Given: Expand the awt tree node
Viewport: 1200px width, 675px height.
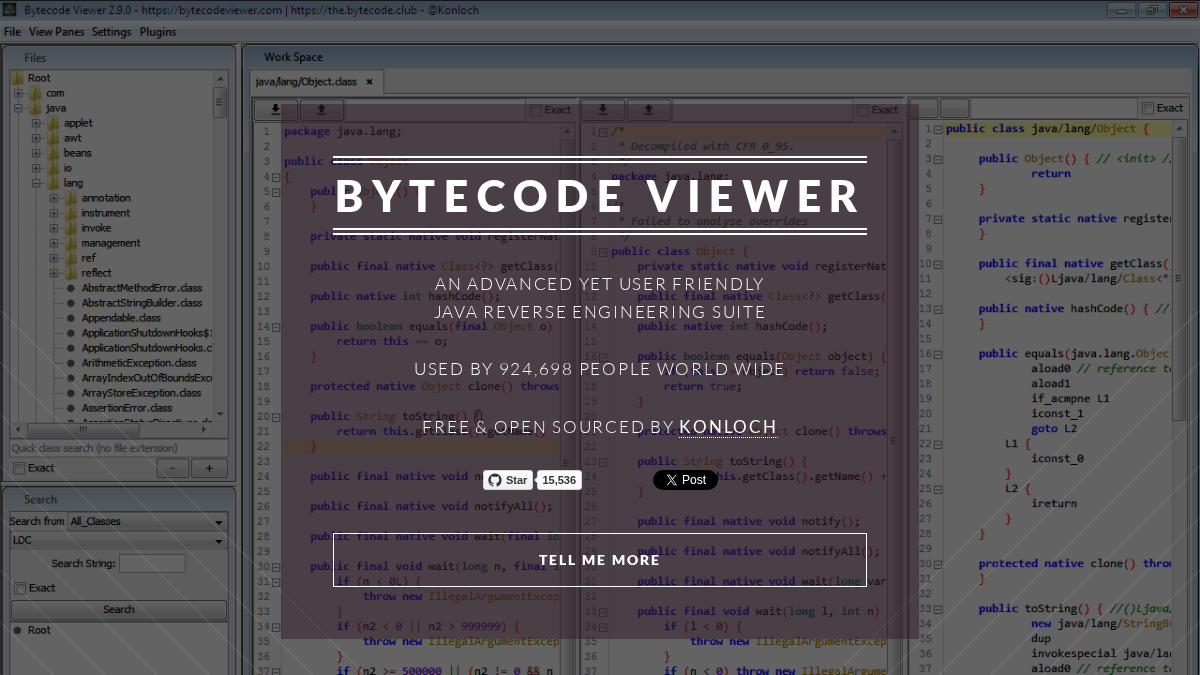Looking at the screenshot, I should [x=36, y=138].
